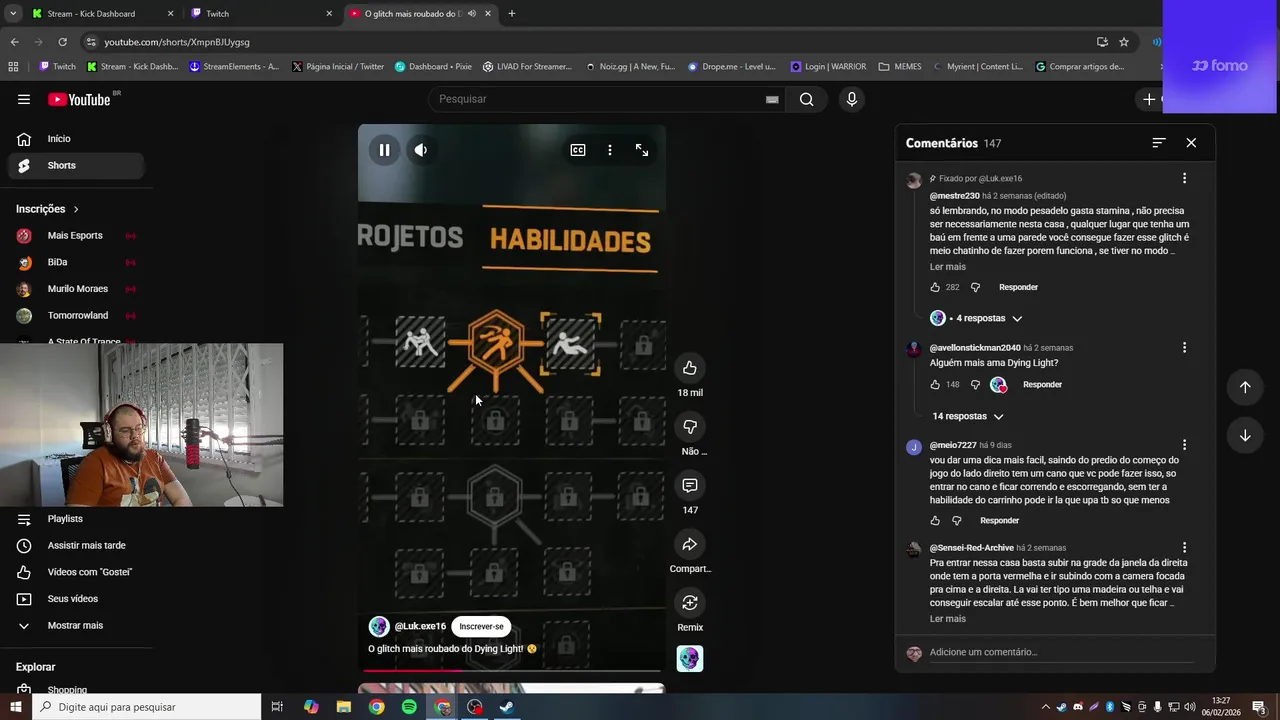
Task: Open Assistir mais tarde
Action: (x=76, y=546)
